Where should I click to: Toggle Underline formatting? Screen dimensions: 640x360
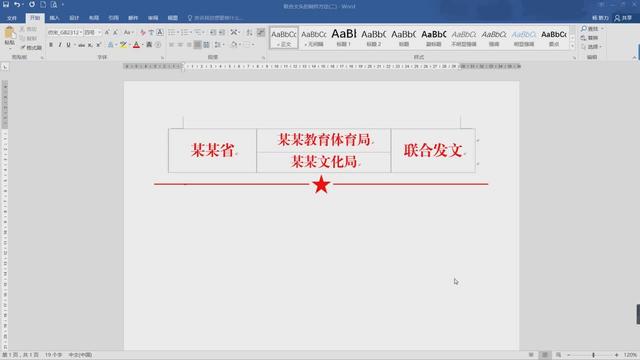68,45
